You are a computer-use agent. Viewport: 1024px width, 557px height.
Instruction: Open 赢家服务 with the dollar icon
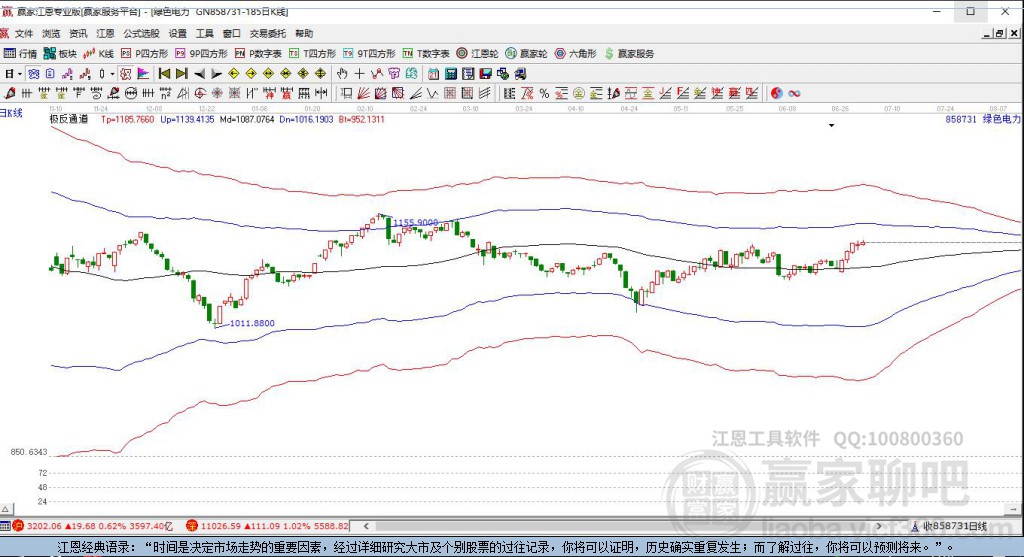629,54
